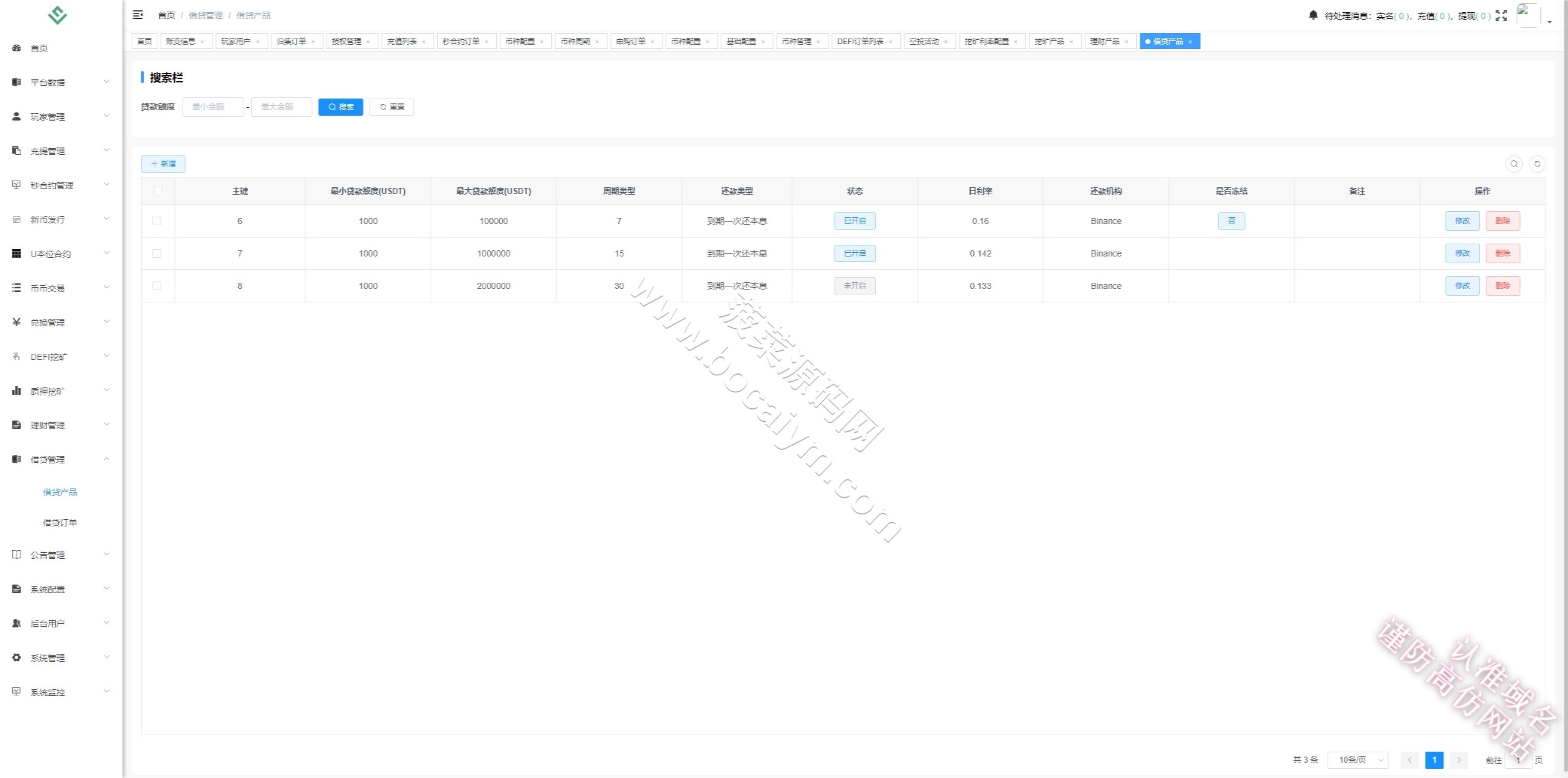
Task: Open 公告管理 sidebar menu
Action: pyautogui.click(x=61, y=555)
